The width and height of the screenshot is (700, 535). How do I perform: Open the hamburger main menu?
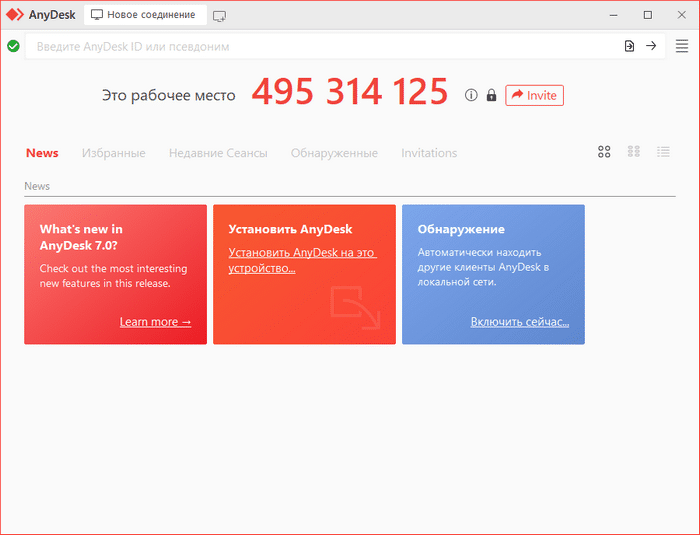pyautogui.click(x=682, y=46)
